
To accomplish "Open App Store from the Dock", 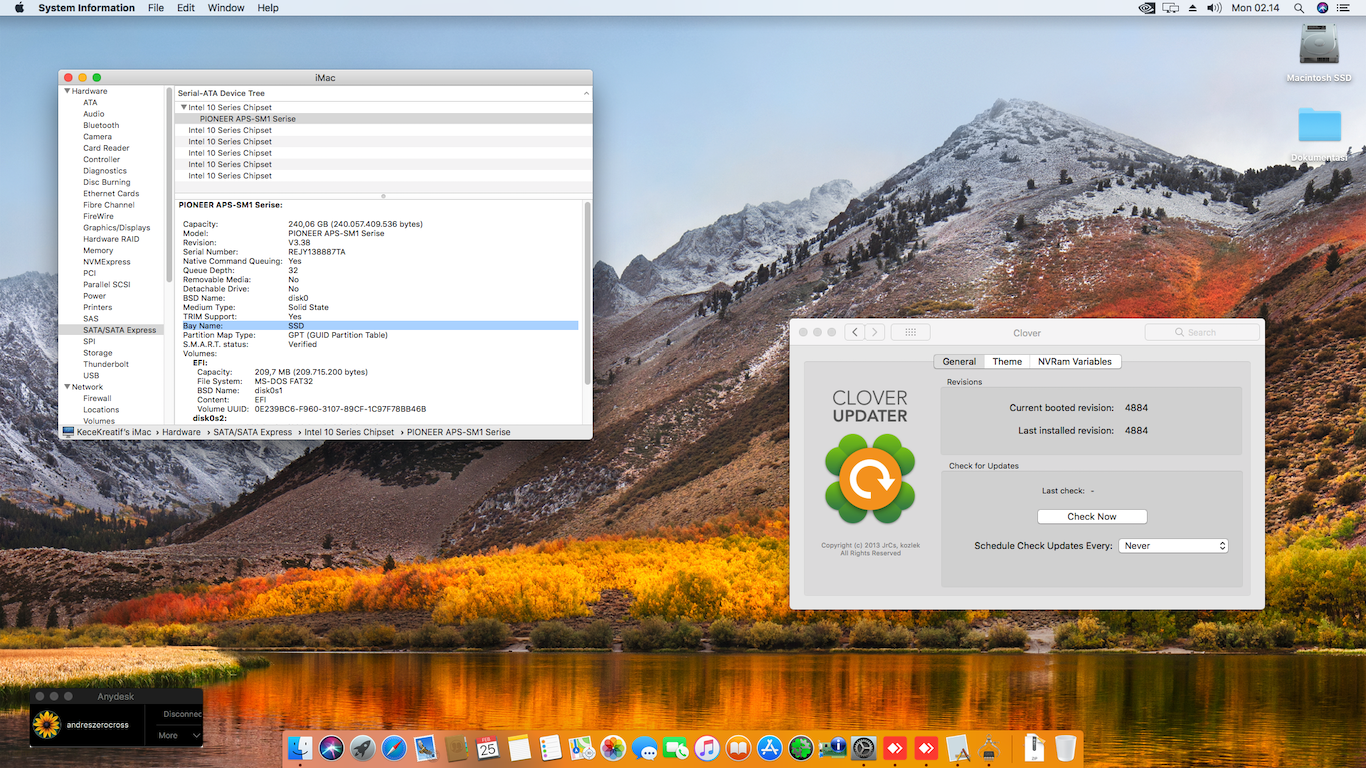I will [x=770, y=748].
